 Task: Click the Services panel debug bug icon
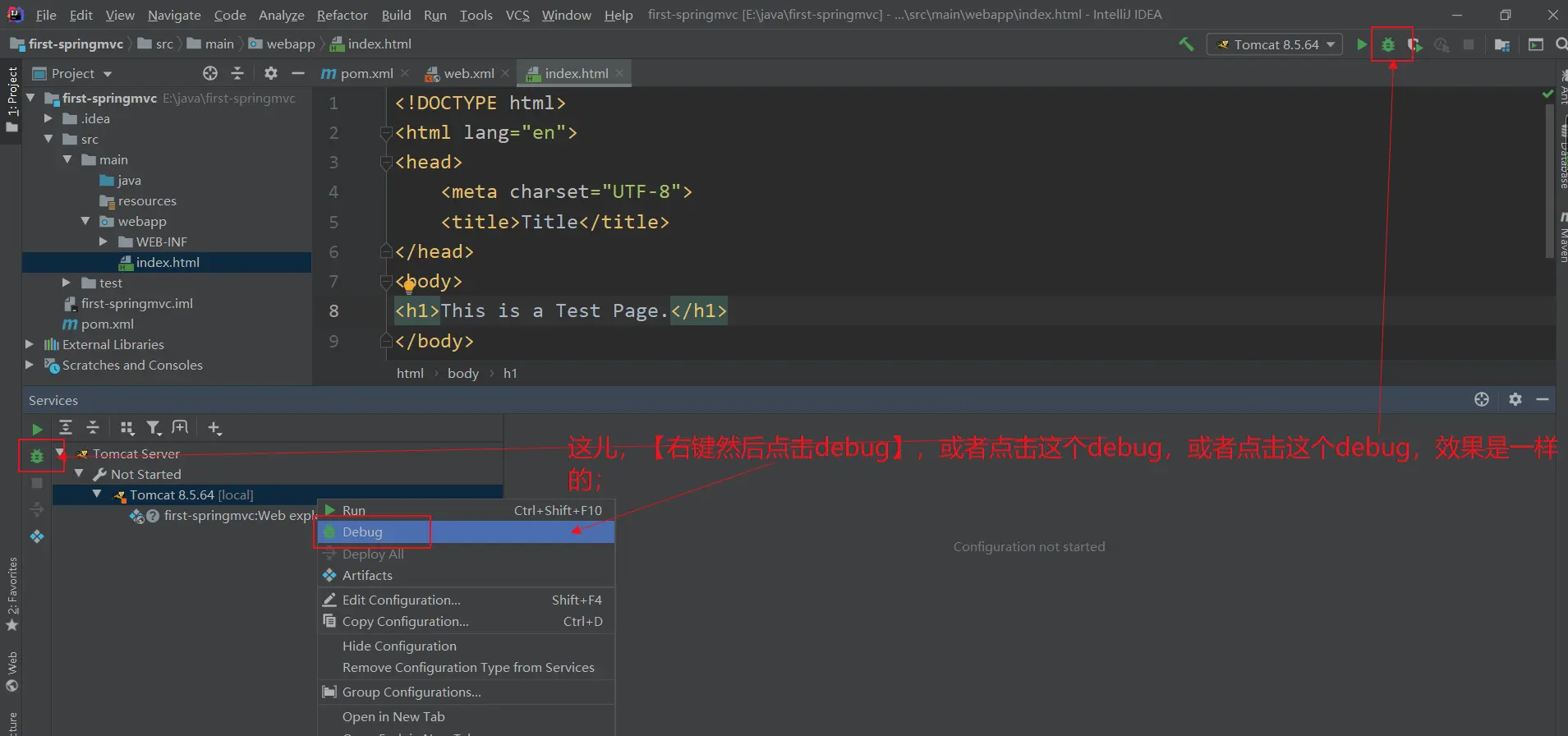point(37,456)
